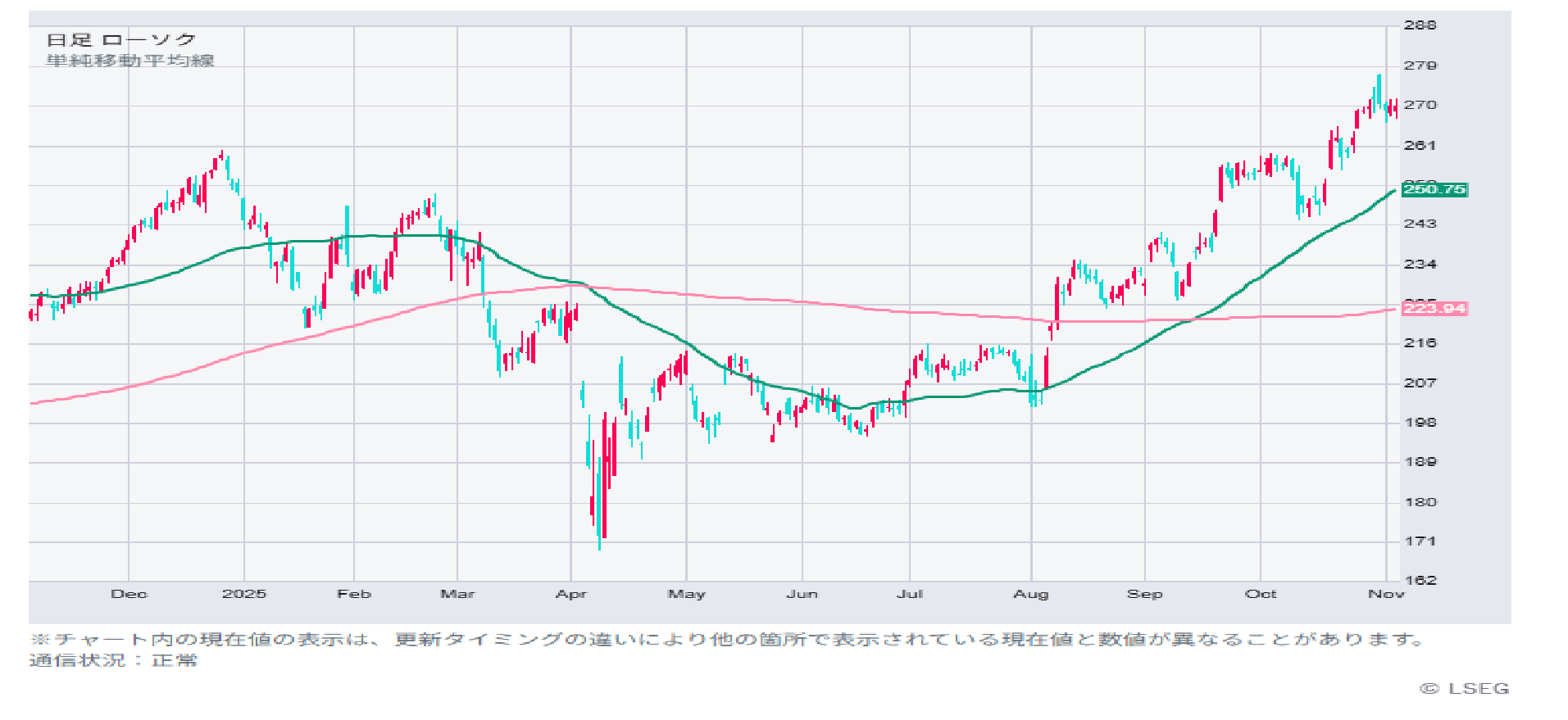Click the チャート内の現在値 footnote disclaimer text

(x=726, y=640)
